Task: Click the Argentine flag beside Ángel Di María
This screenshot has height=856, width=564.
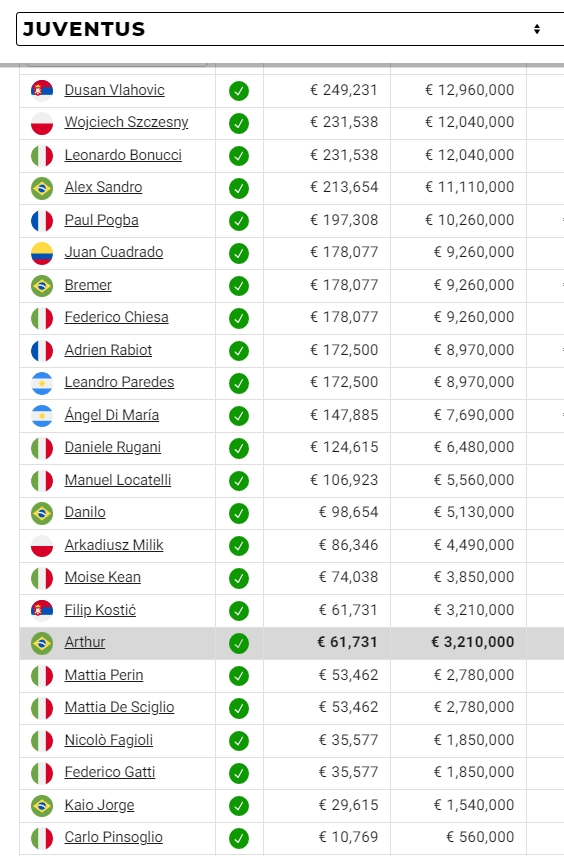Action: coord(42,415)
